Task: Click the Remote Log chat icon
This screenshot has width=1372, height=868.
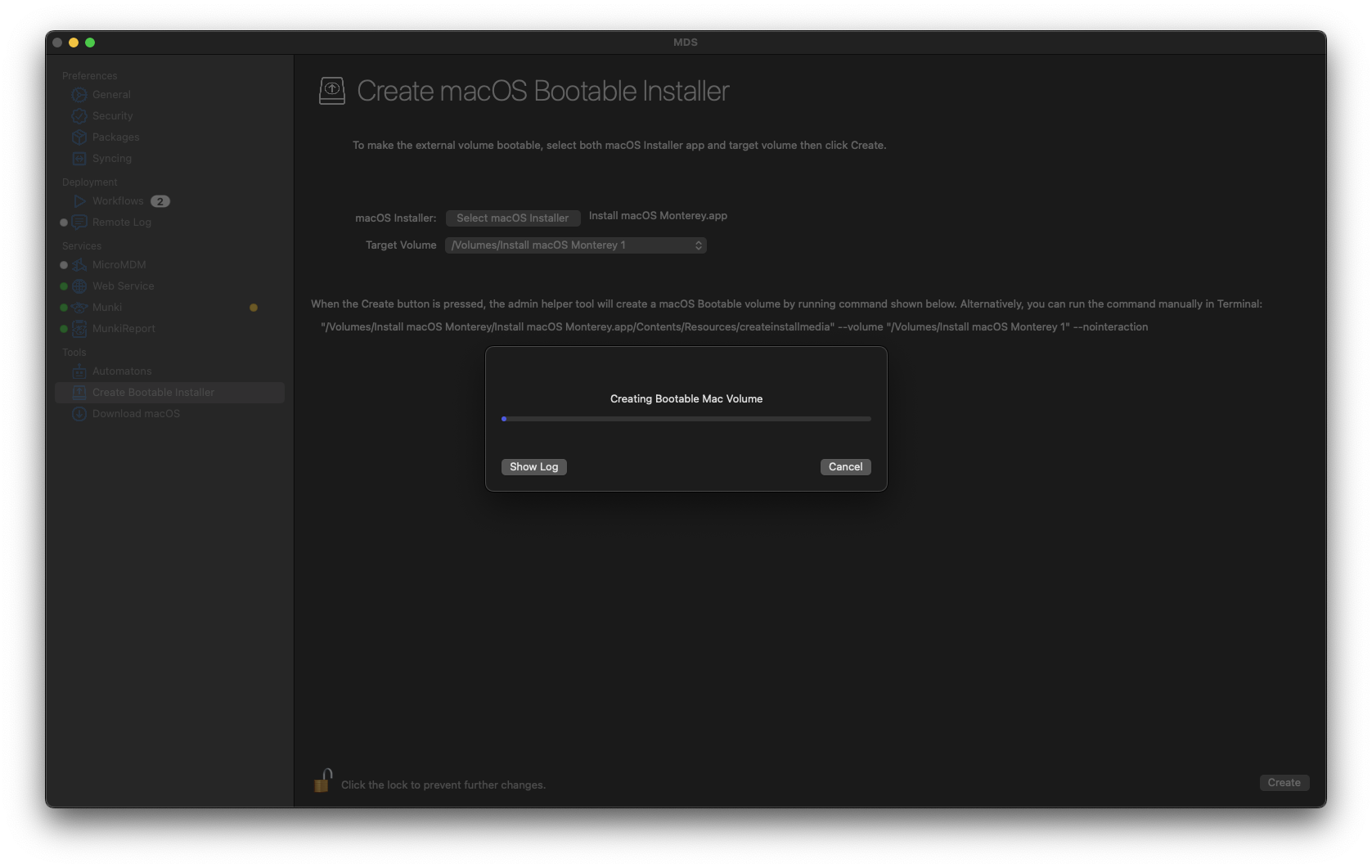Action: [79, 223]
